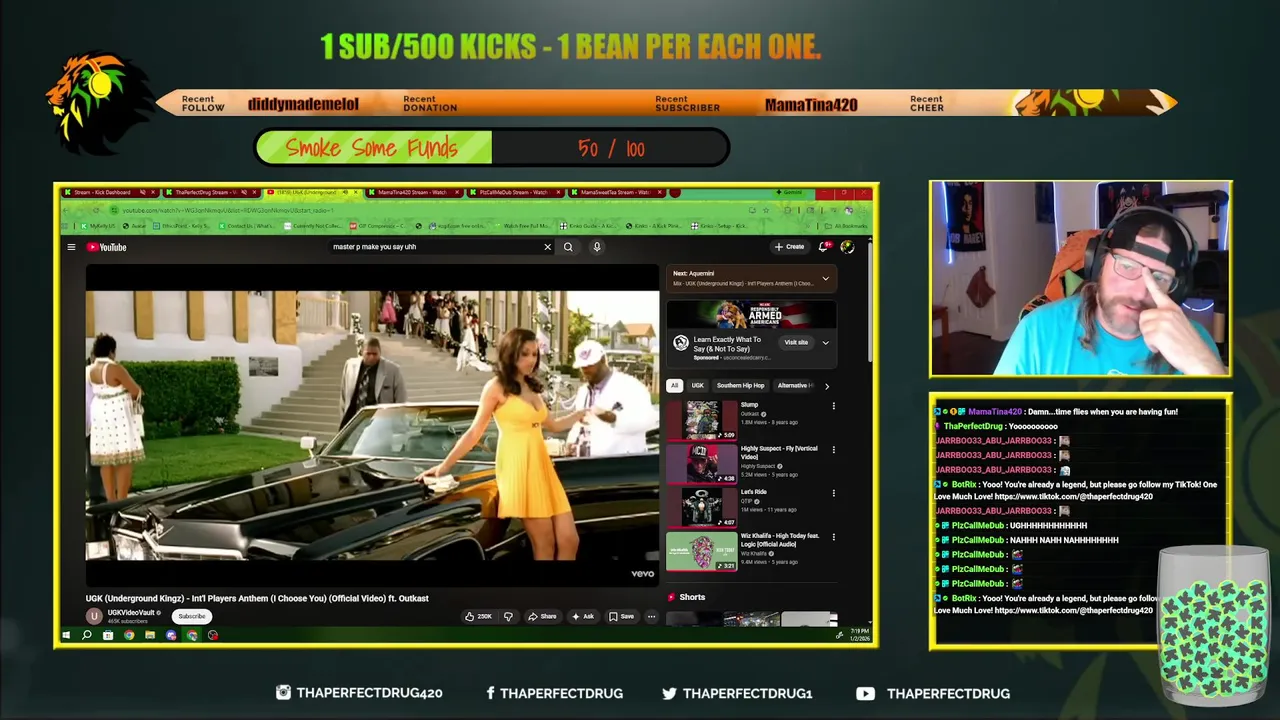The height and width of the screenshot is (720, 1280).
Task: Share the UGK video
Action: 542,617
